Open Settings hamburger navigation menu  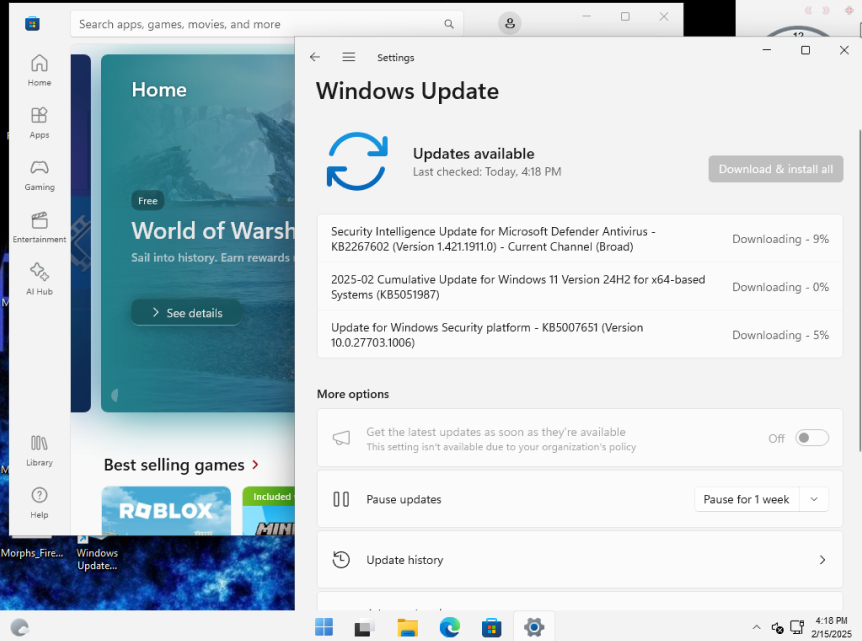click(x=348, y=58)
